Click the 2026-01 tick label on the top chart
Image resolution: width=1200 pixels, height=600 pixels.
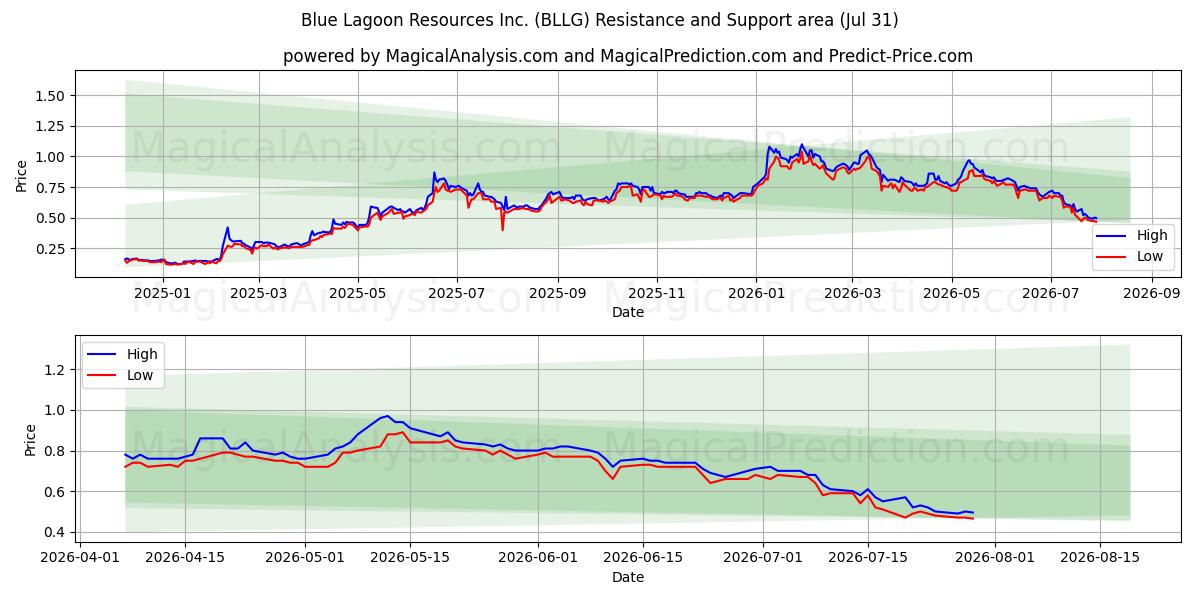tap(755, 294)
